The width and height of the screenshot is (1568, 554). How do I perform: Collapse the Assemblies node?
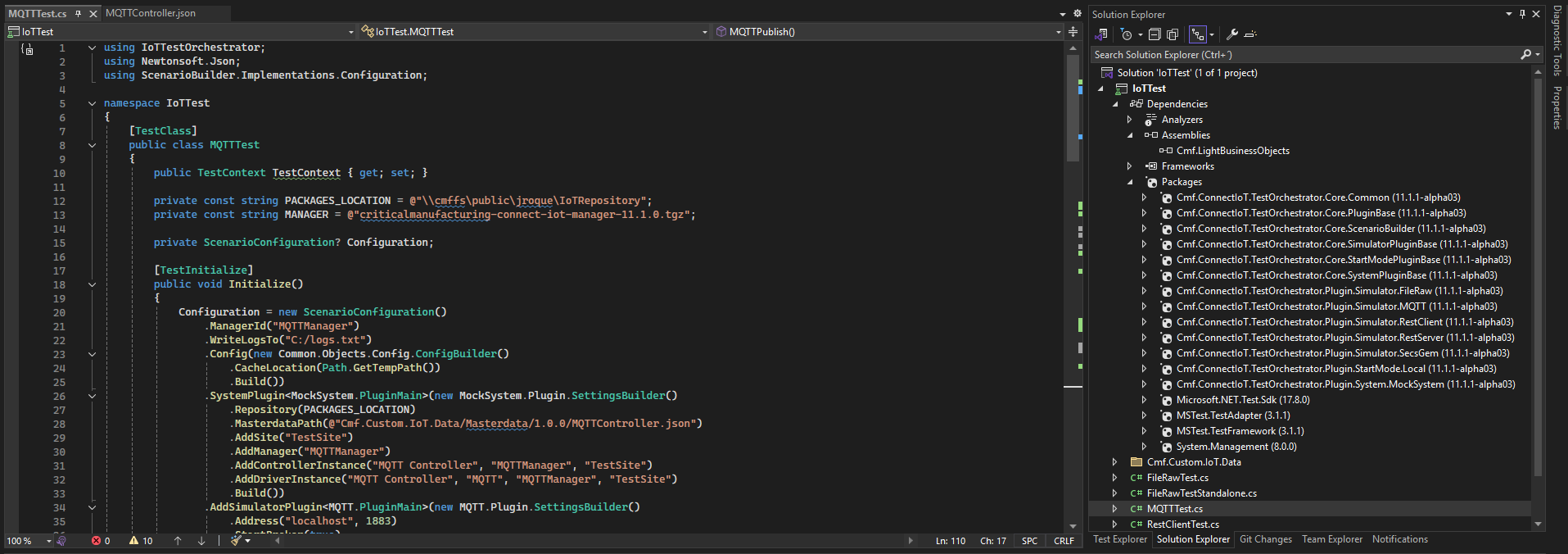coord(1130,135)
